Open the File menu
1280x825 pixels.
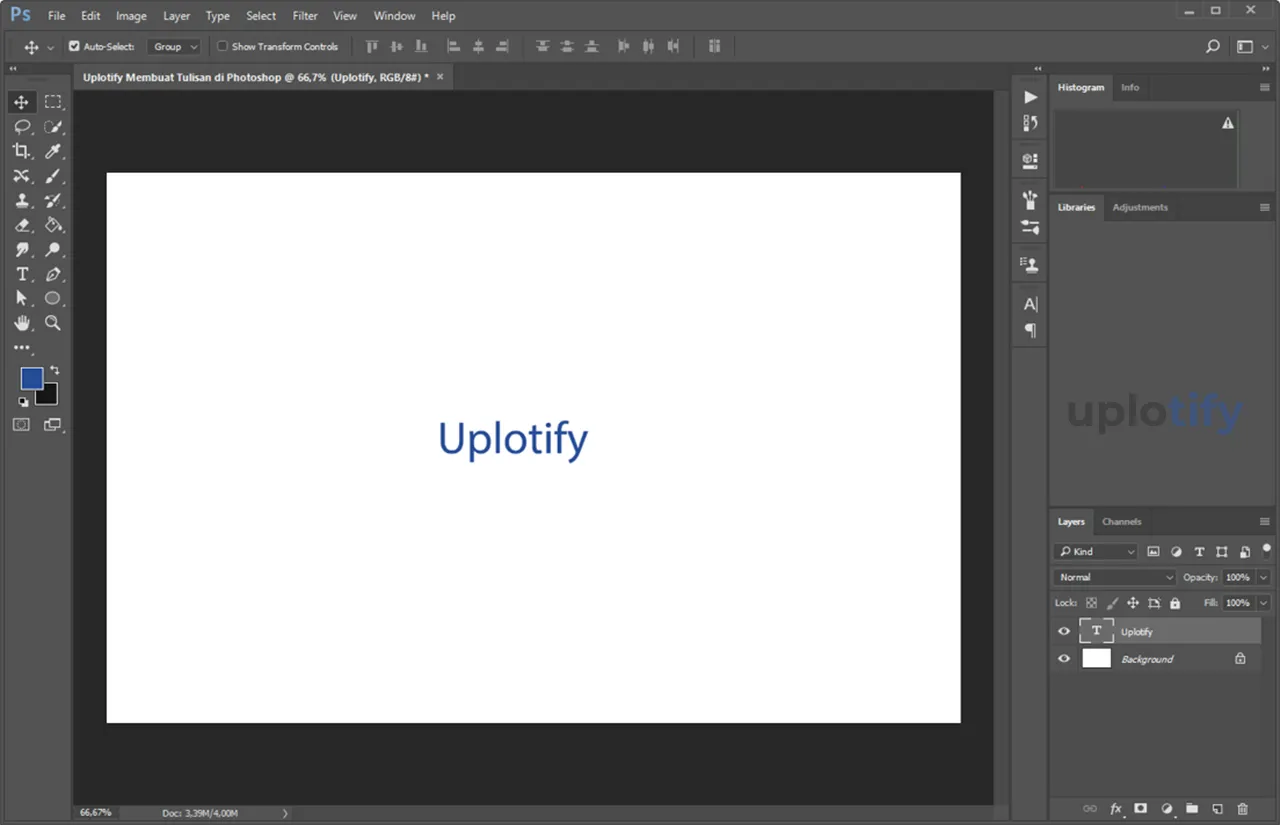click(57, 16)
